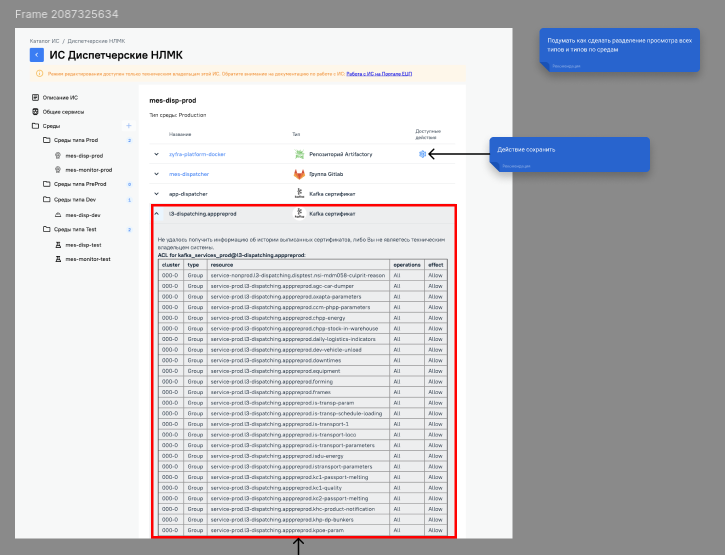Open Описание ИС in the sidebar
The width and height of the screenshot is (725, 555).
59,97
